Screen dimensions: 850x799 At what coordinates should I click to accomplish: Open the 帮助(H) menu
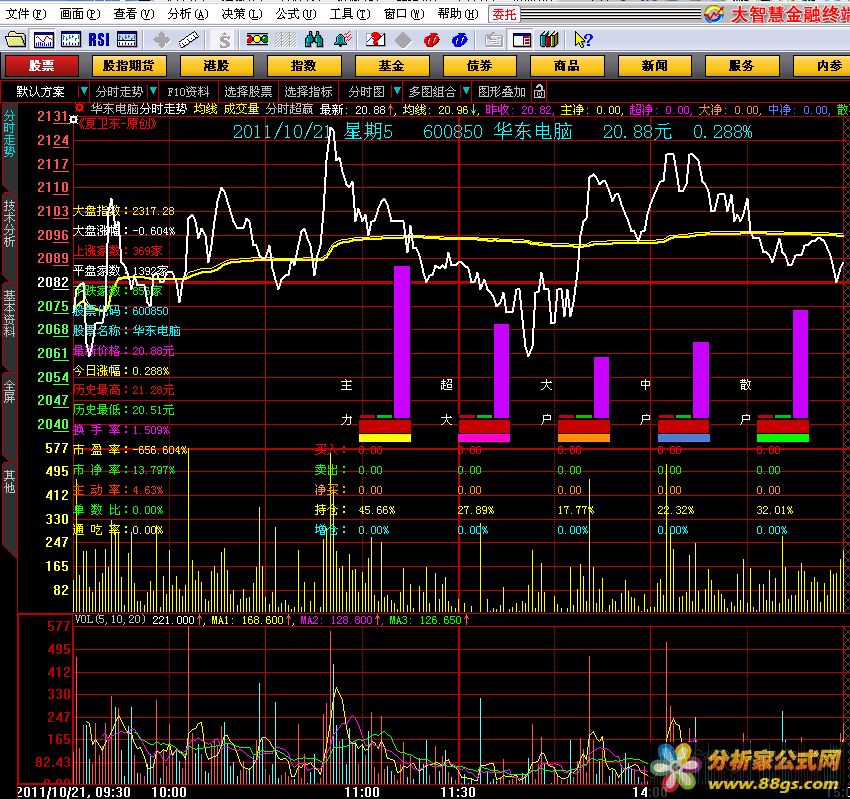458,14
